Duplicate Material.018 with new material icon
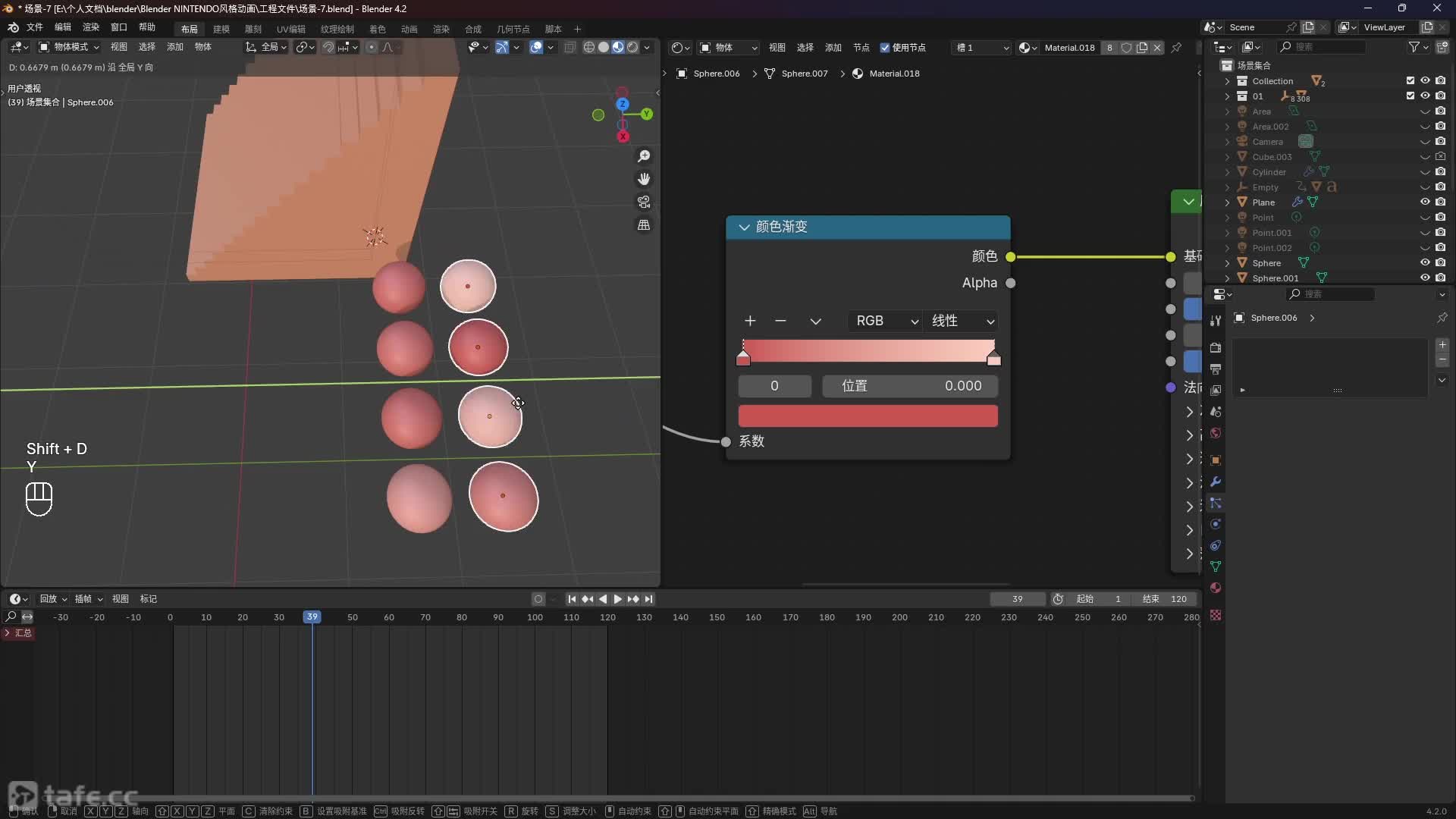The width and height of the screenshot is (1456, 819). click(x=1142, y=48)
